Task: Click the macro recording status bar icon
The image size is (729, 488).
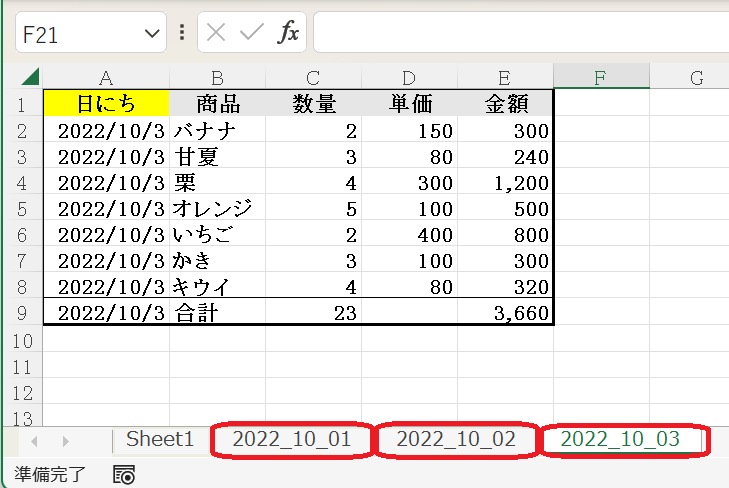Action: point(124,475)
